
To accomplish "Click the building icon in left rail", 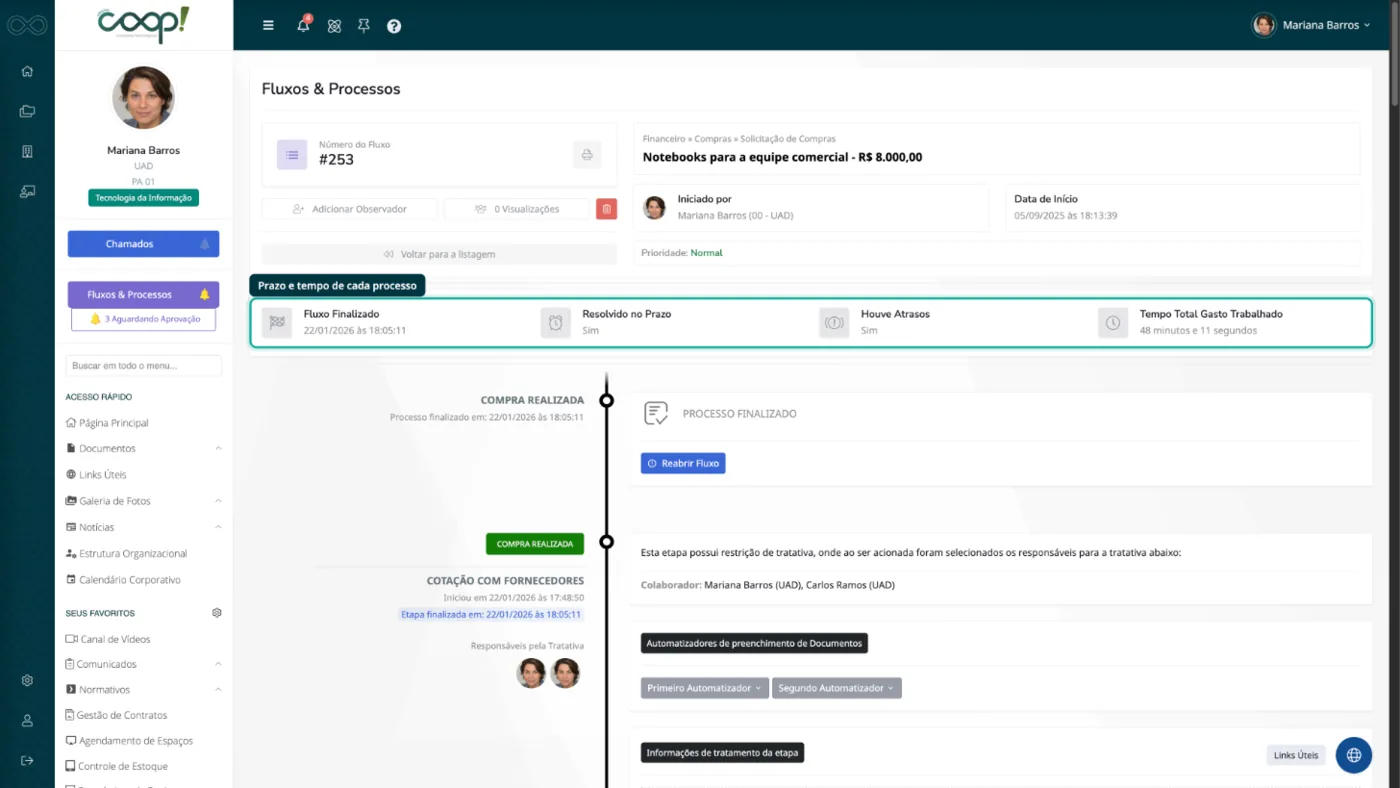I will pos(27,151).
